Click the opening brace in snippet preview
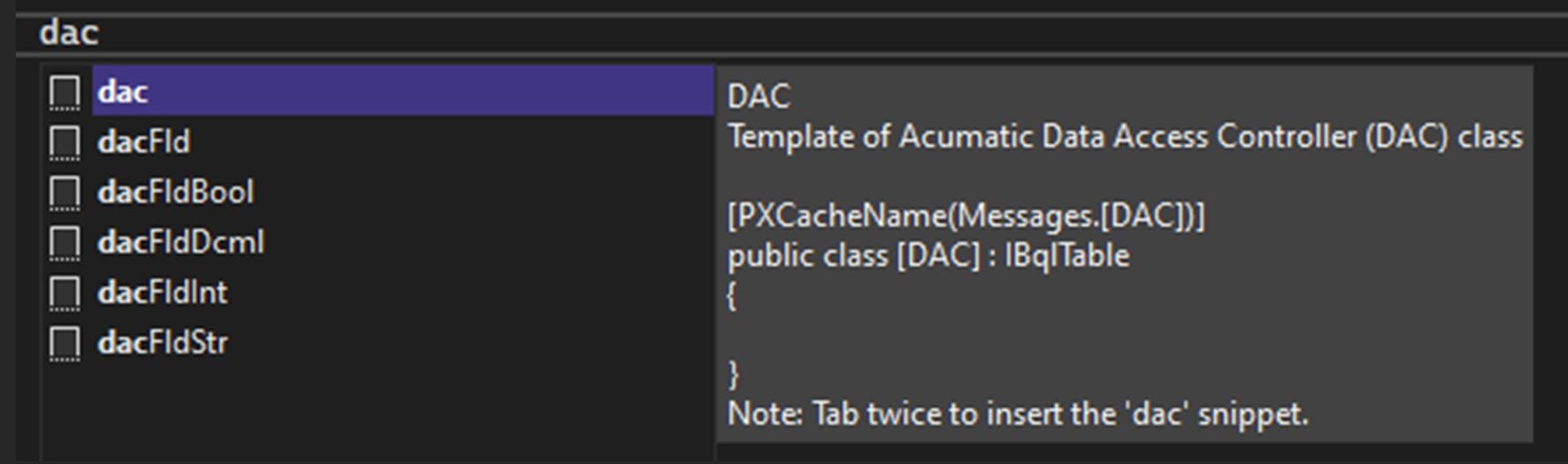Image resolution: width=1568 pixels, height=464 pixels. [x=732, y=296]
